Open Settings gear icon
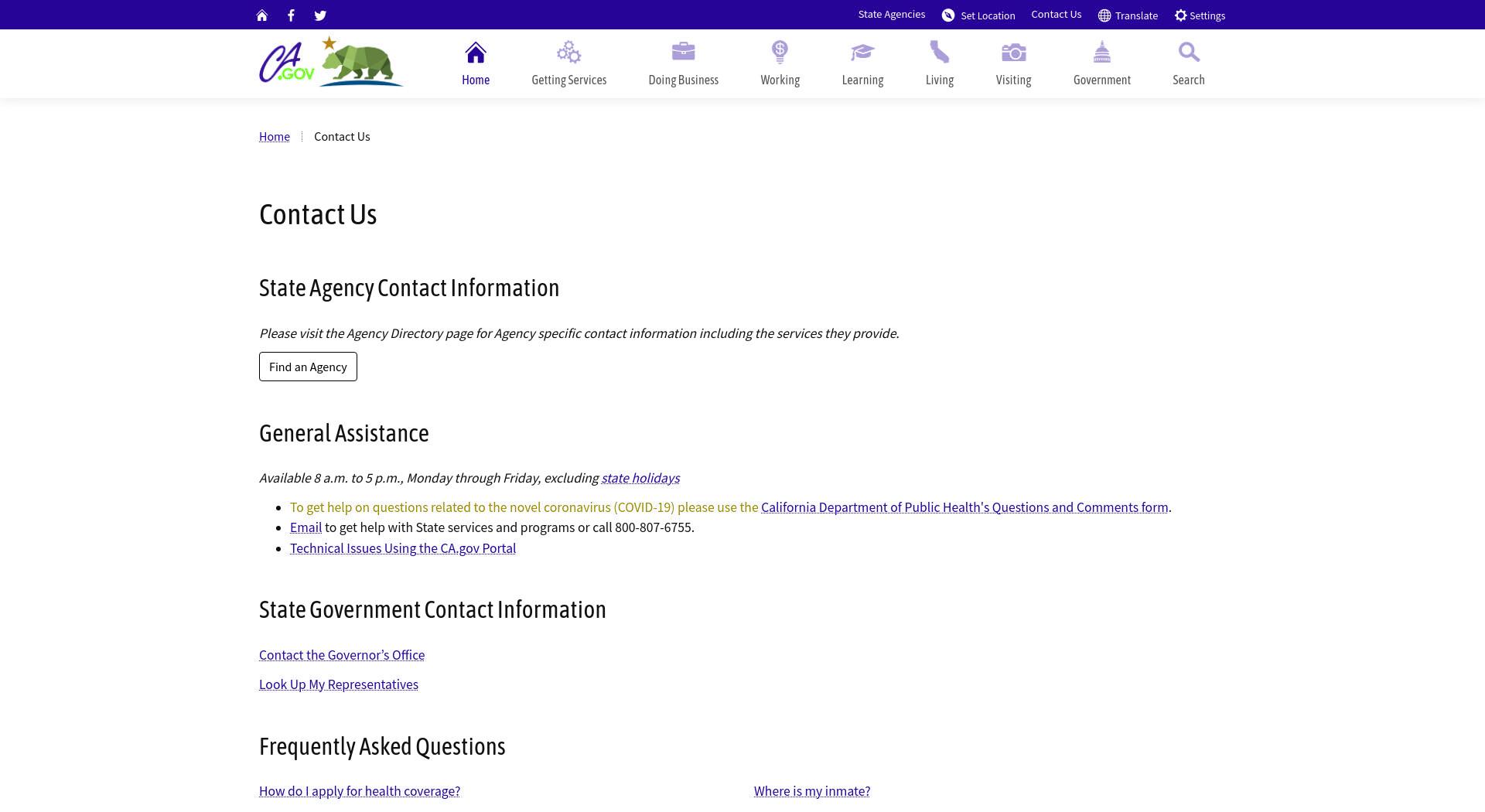The image size is (1485, 812). [x=1180, y=15]
